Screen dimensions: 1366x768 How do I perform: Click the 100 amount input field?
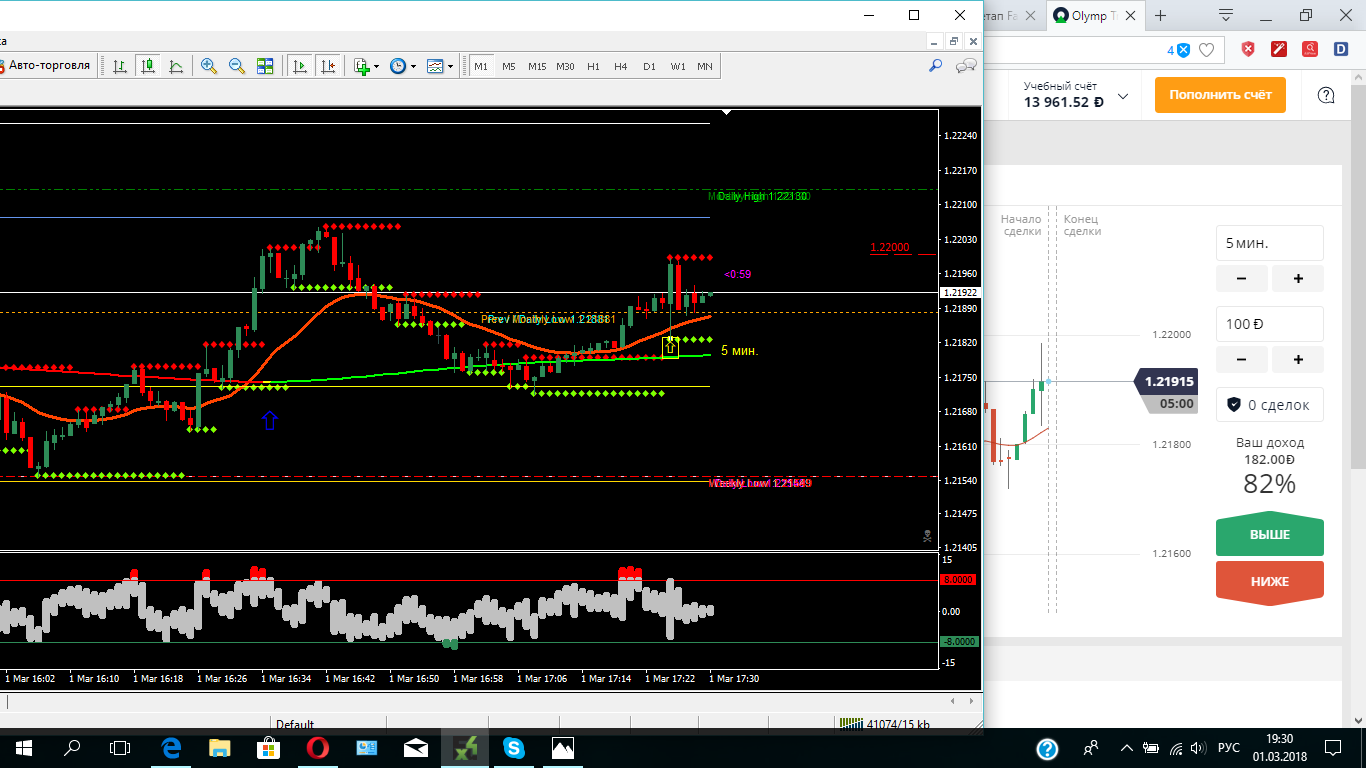click(1270, 324)
